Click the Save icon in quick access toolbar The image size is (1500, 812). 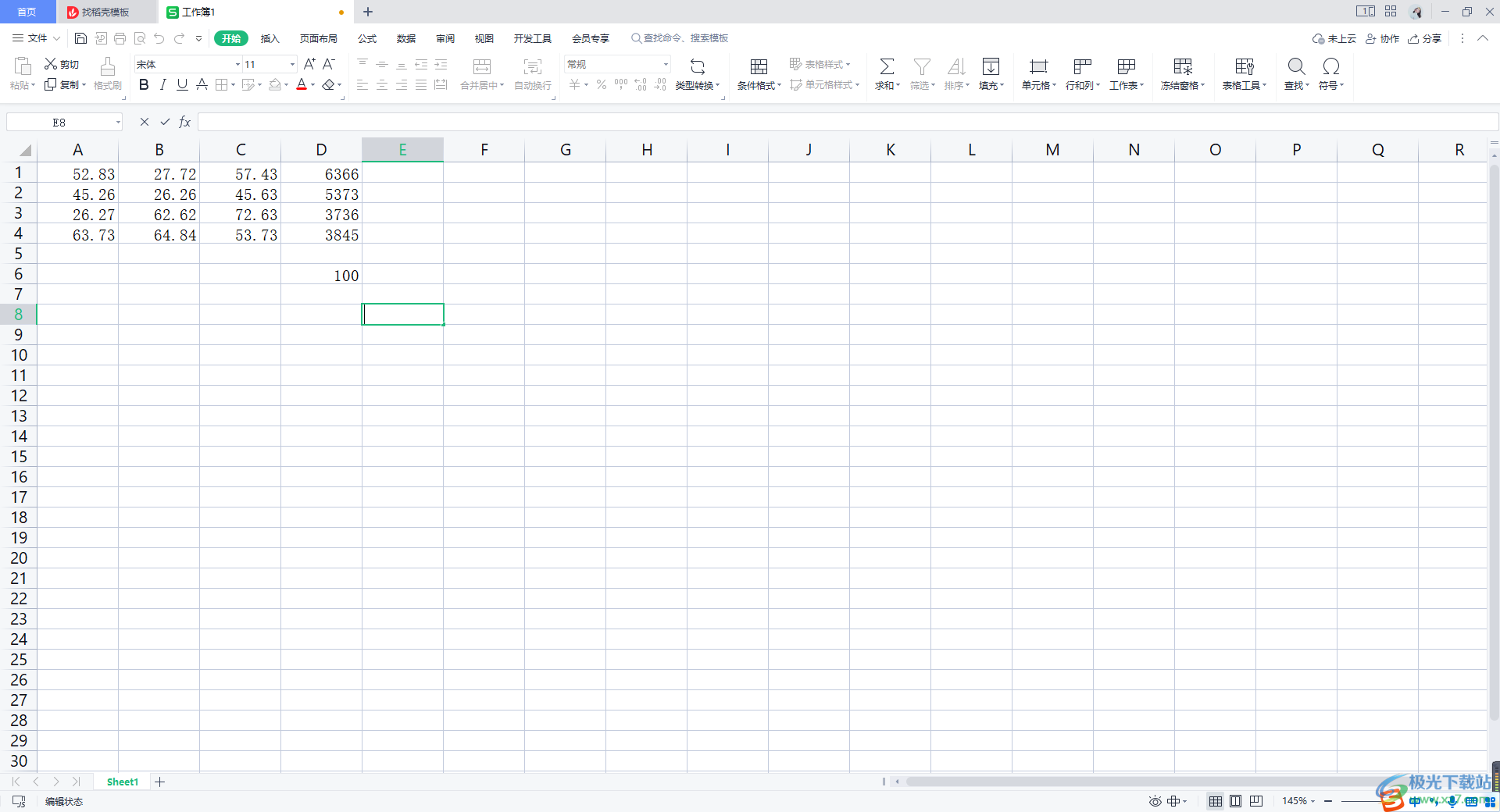(x=80, y=38)
